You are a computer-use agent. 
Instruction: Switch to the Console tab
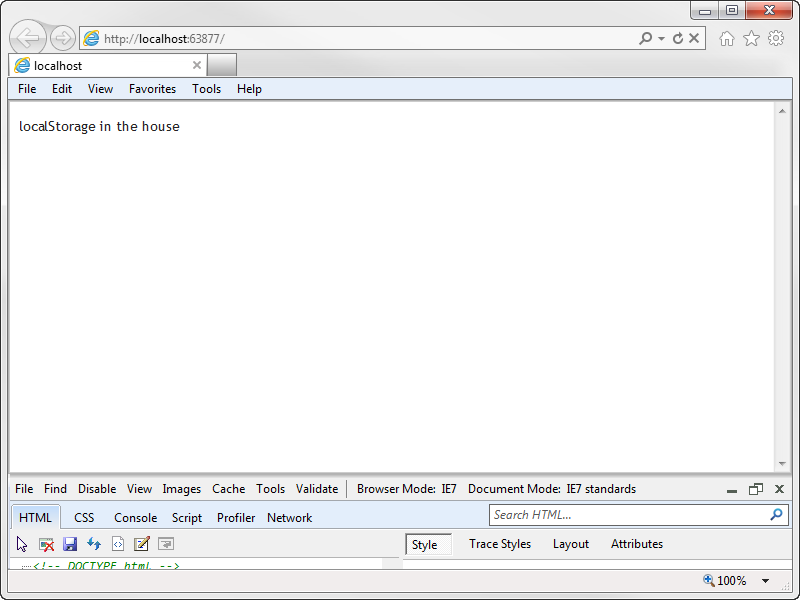pyautogui.click(x=135, y=517)
